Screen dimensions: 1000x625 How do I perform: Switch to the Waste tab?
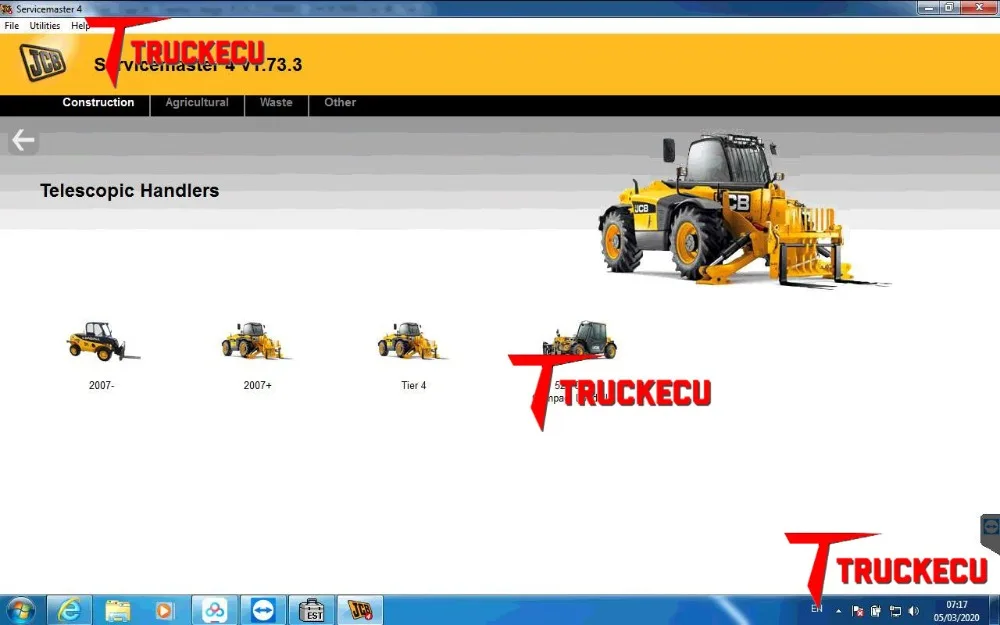pyautogui.click(x=276, y=103)
